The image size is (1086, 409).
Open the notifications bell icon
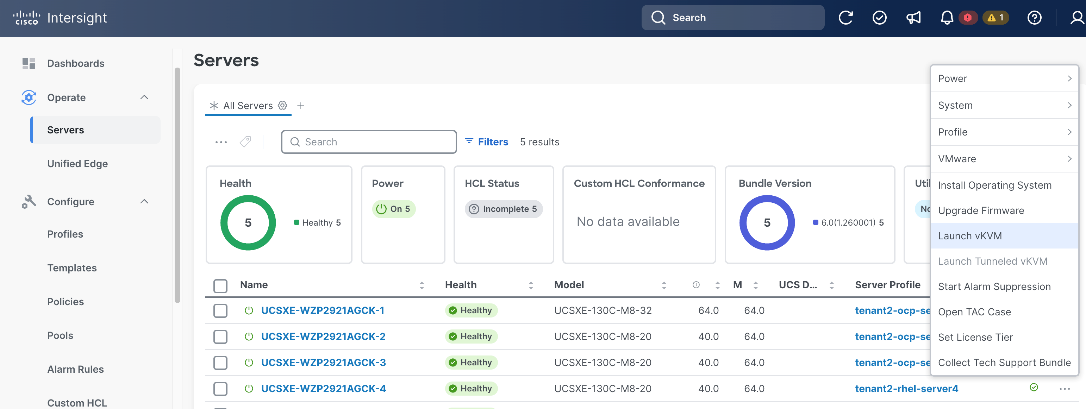[947, 18]
